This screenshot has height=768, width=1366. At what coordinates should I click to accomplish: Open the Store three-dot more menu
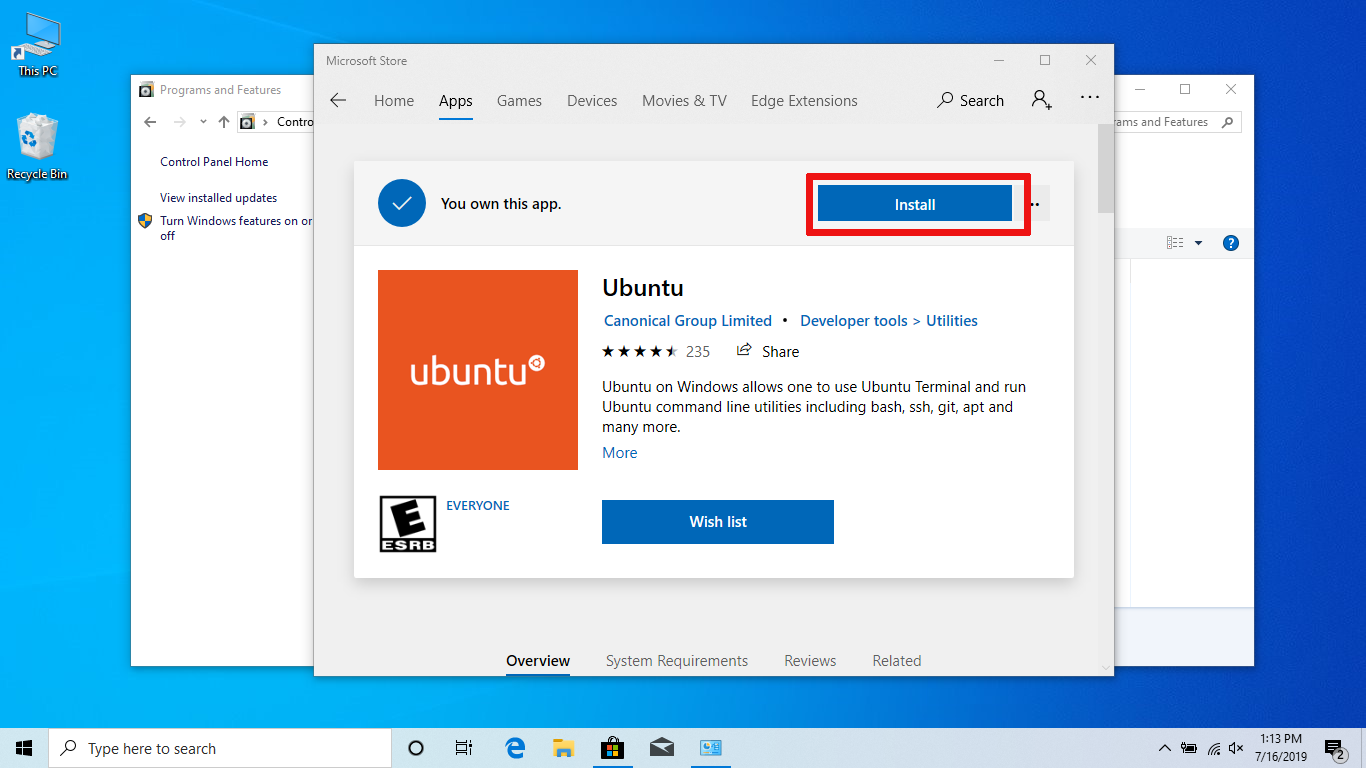1090,98
